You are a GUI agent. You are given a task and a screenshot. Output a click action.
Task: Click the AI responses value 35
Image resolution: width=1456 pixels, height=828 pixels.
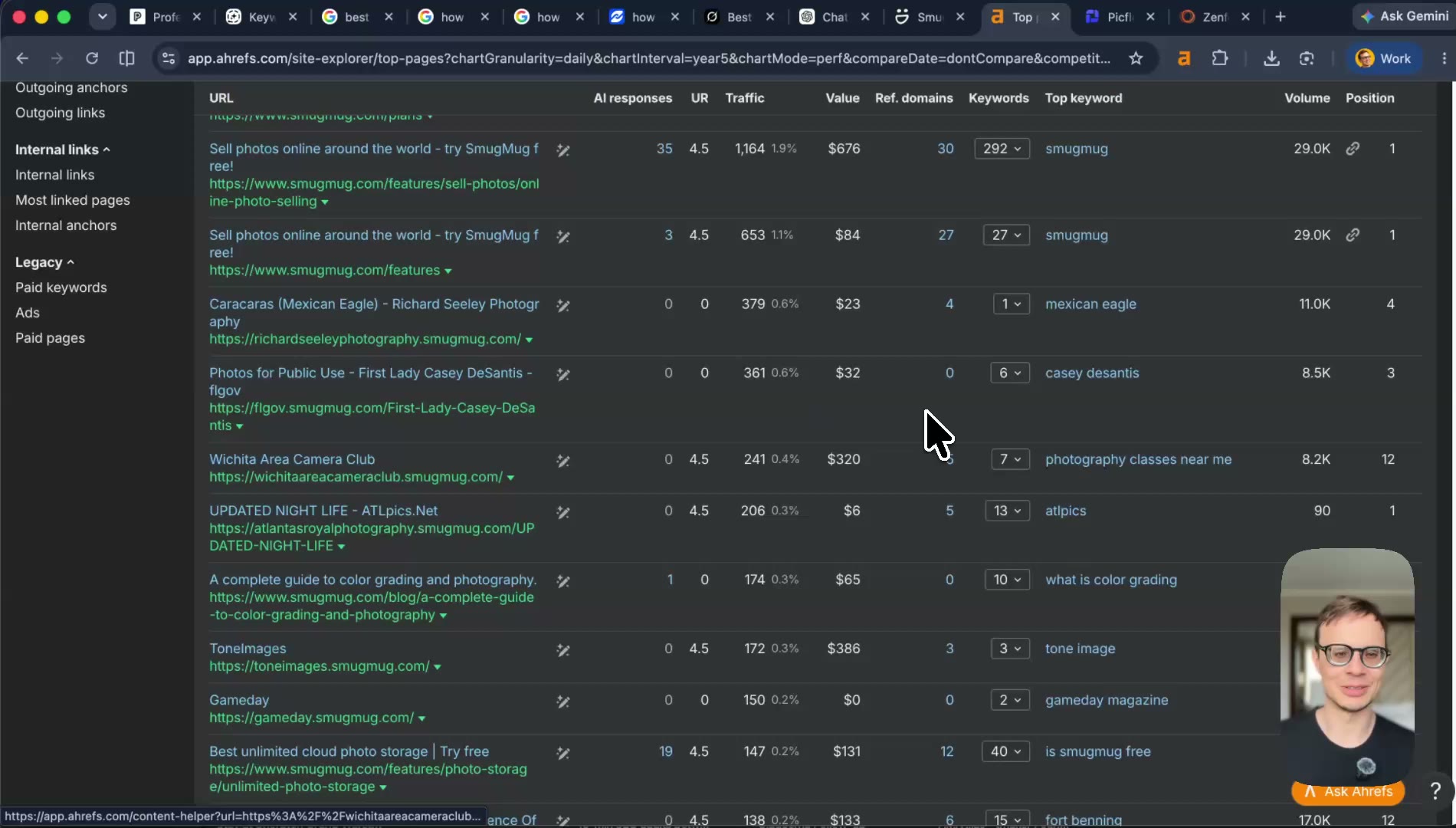pyautogui.click(x=664, y=149)
